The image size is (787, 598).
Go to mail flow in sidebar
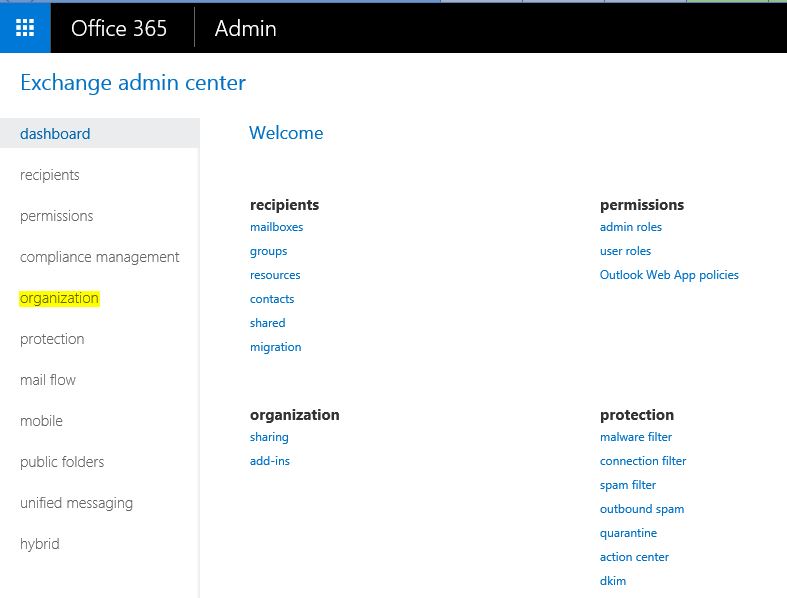[48, 380]
